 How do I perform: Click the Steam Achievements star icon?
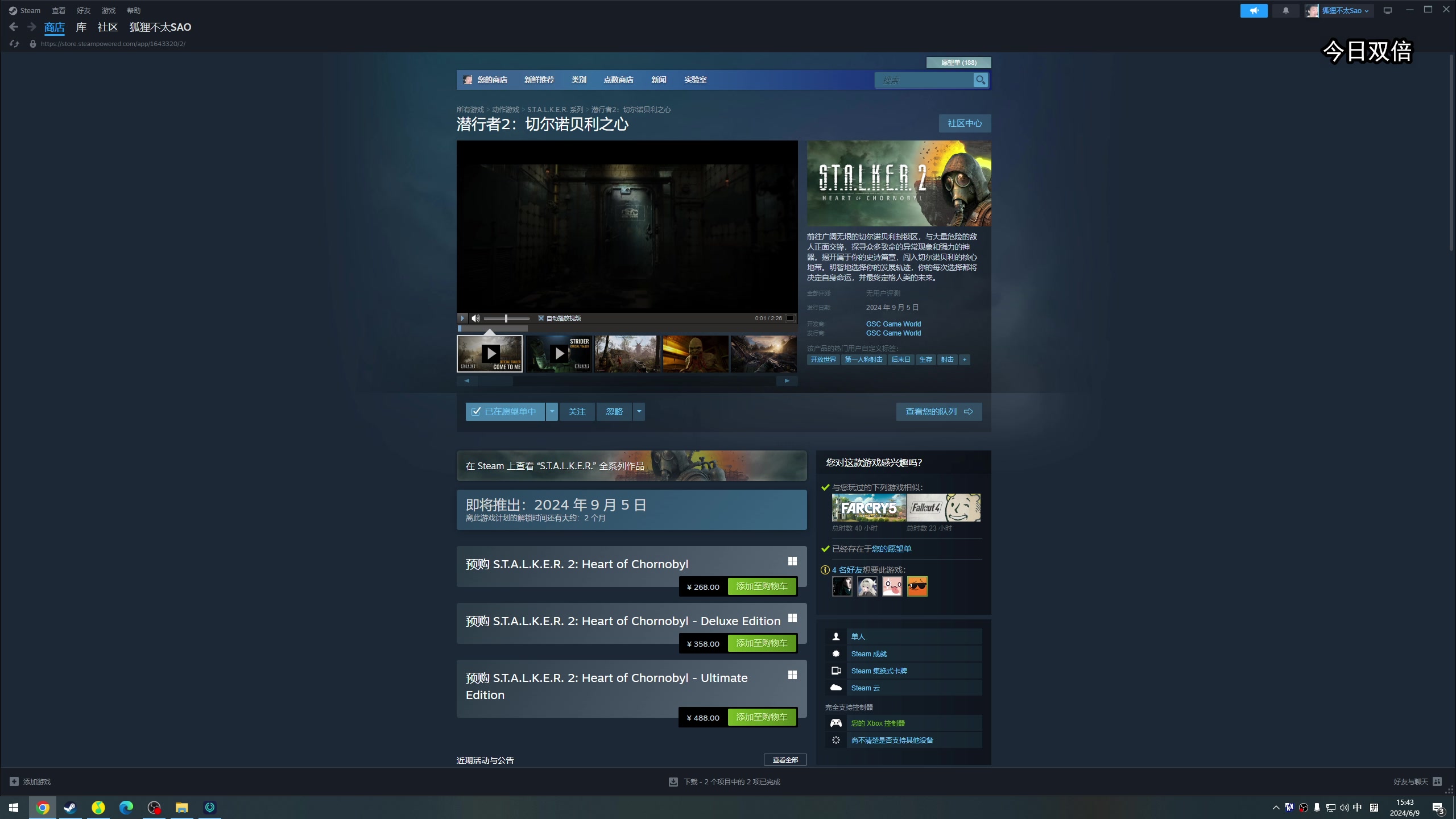tap(836, 653)
